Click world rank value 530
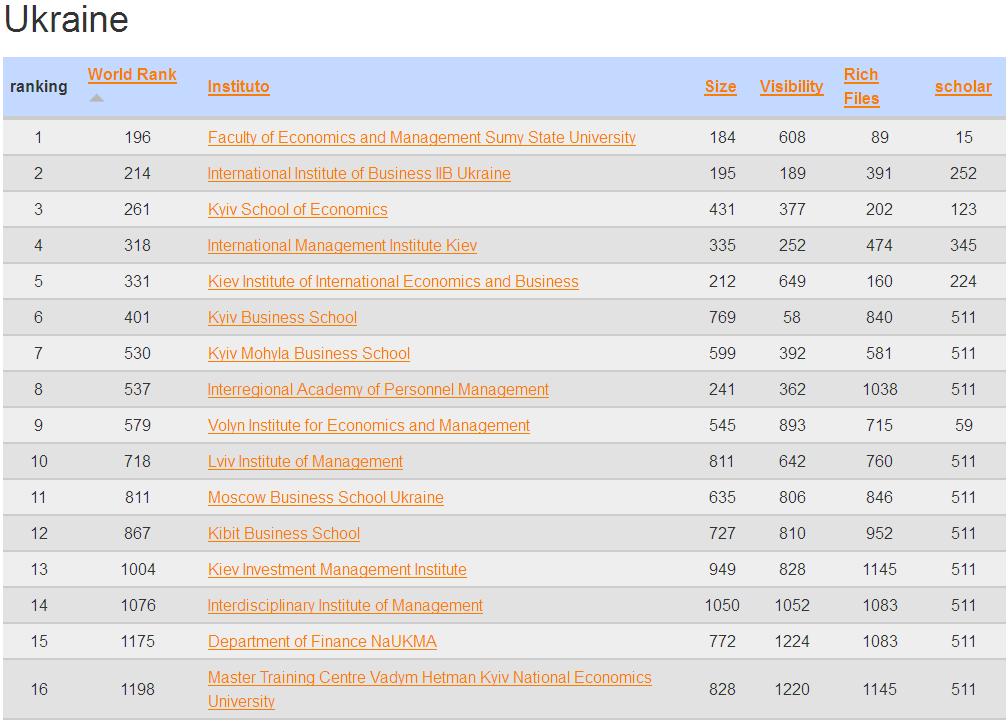The width and height of the screenshot is (1008, 723). [138, 353]
